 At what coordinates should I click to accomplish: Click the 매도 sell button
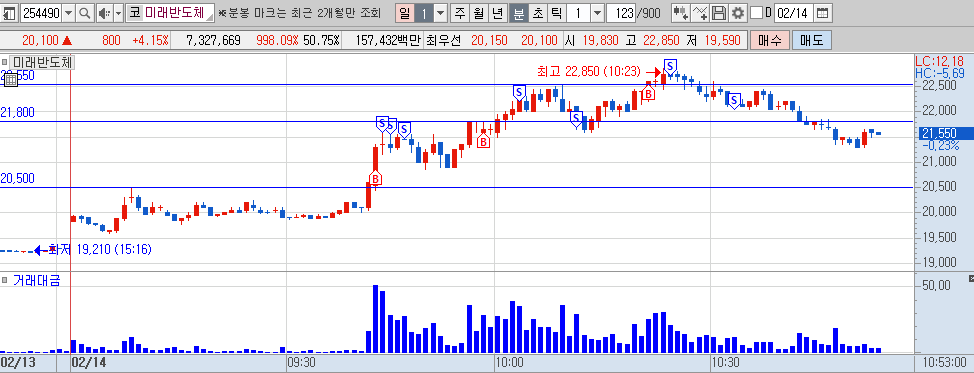click(811, 41)
